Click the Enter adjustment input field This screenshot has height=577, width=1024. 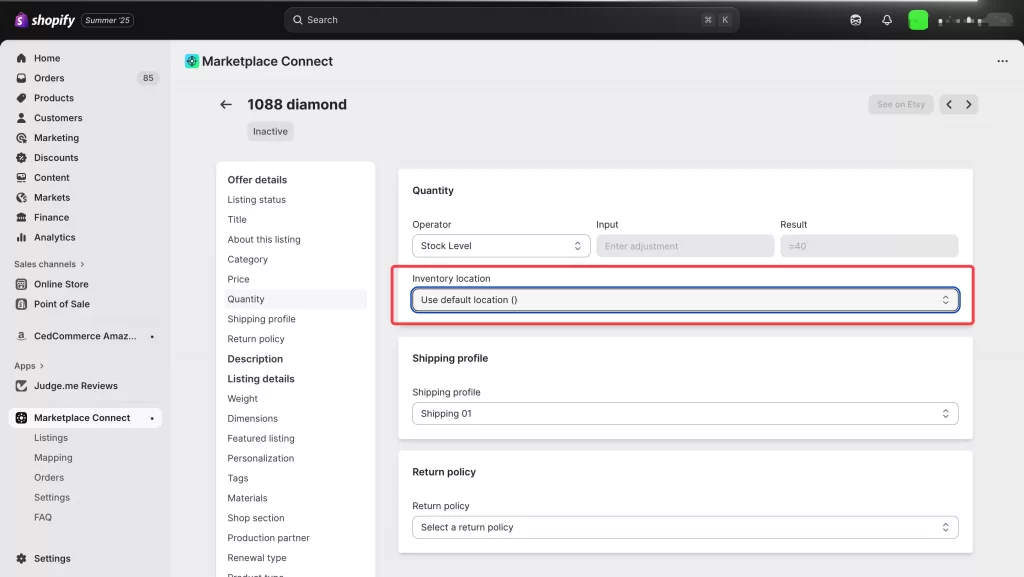(685, 246)
